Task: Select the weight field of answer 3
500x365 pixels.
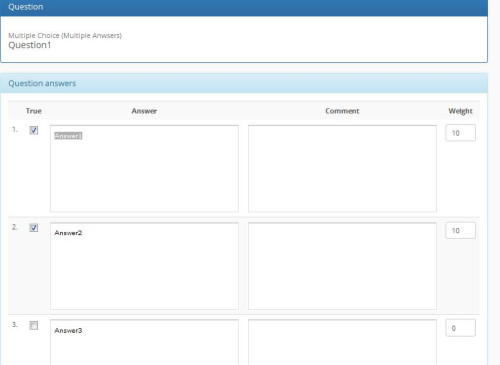Action: point(461,328)
